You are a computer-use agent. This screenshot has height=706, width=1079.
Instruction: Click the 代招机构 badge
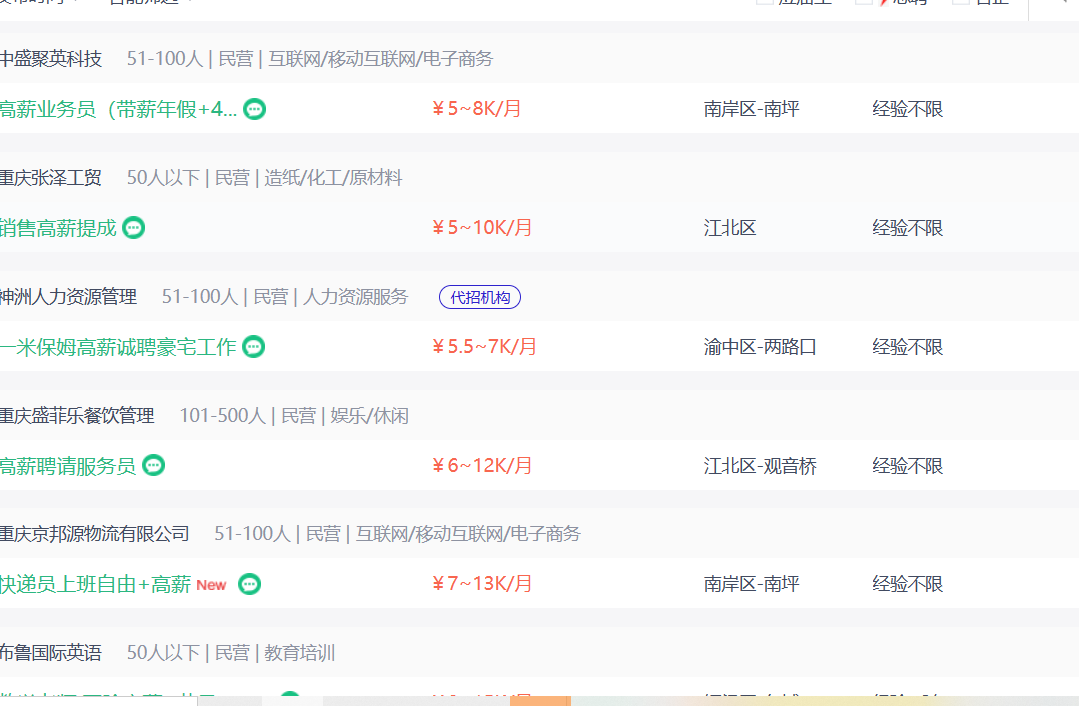point(480,297)
